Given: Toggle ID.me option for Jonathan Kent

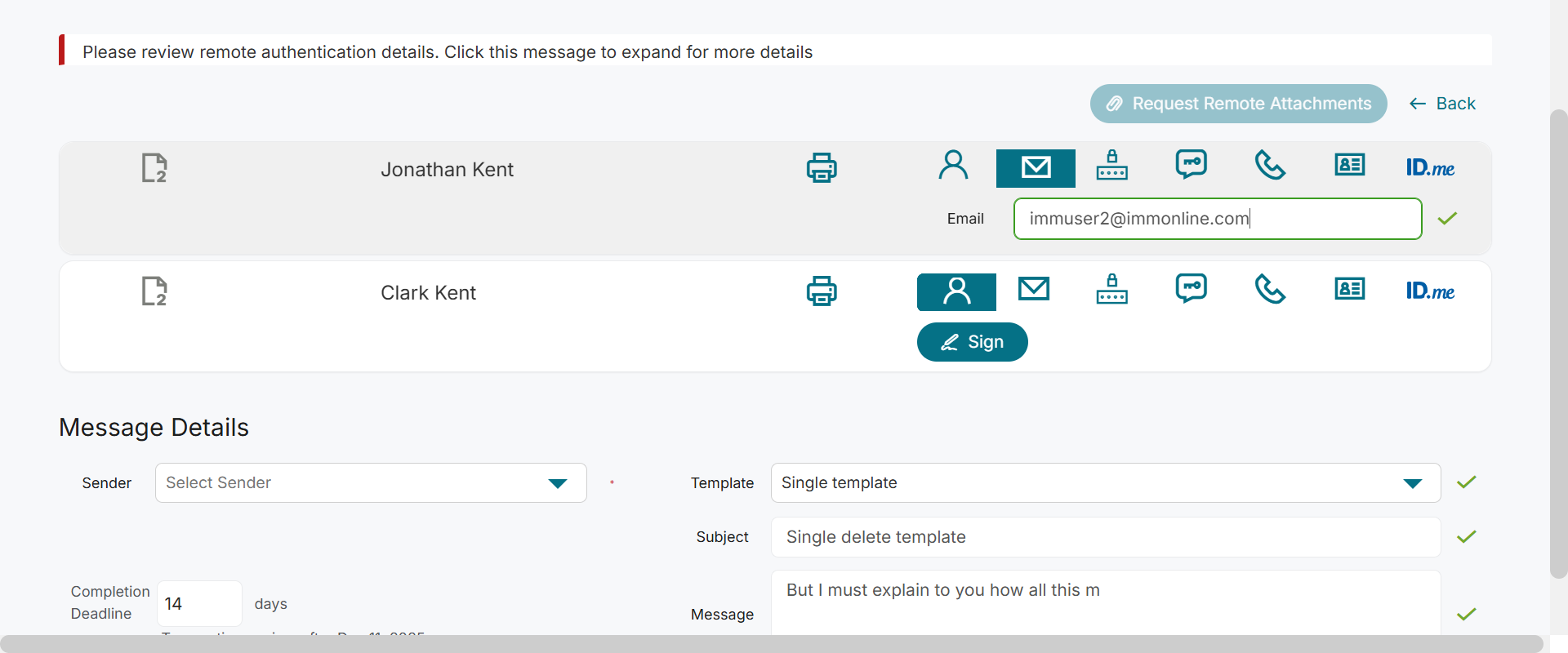Looking at the screenshot, I should tap(1430, 168).
